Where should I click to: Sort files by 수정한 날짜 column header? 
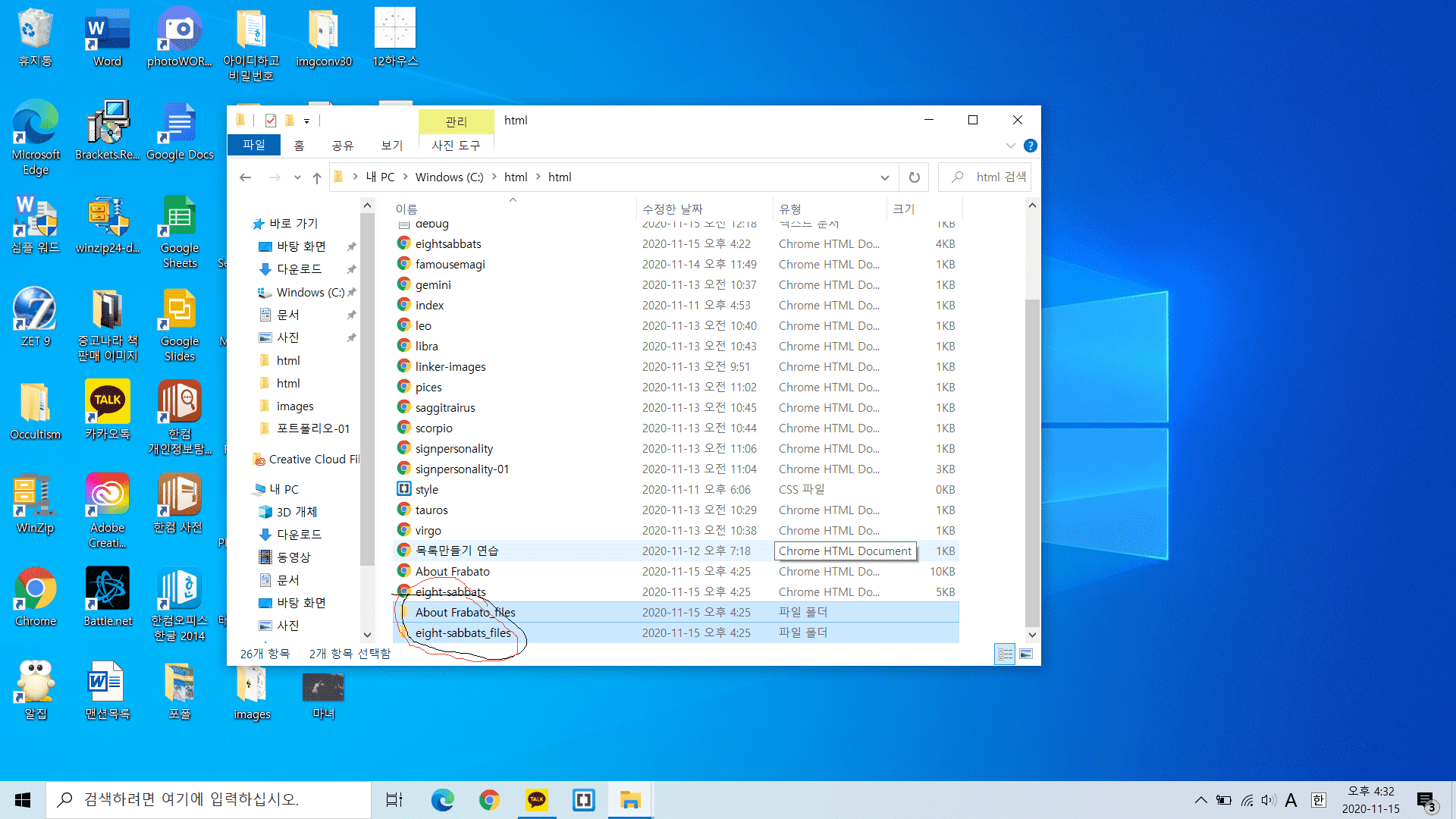[x=672, y=209]
